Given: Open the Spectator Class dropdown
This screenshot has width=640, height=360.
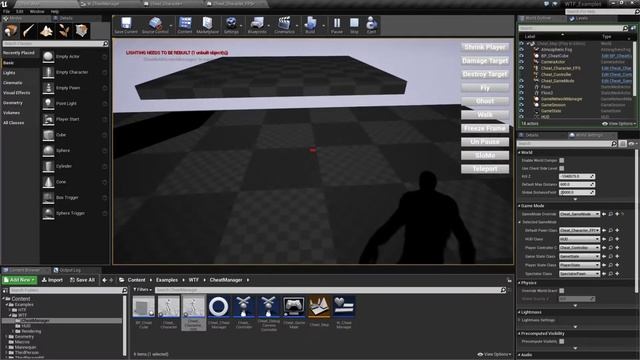Looking at the screenshot, I should 579,274.
